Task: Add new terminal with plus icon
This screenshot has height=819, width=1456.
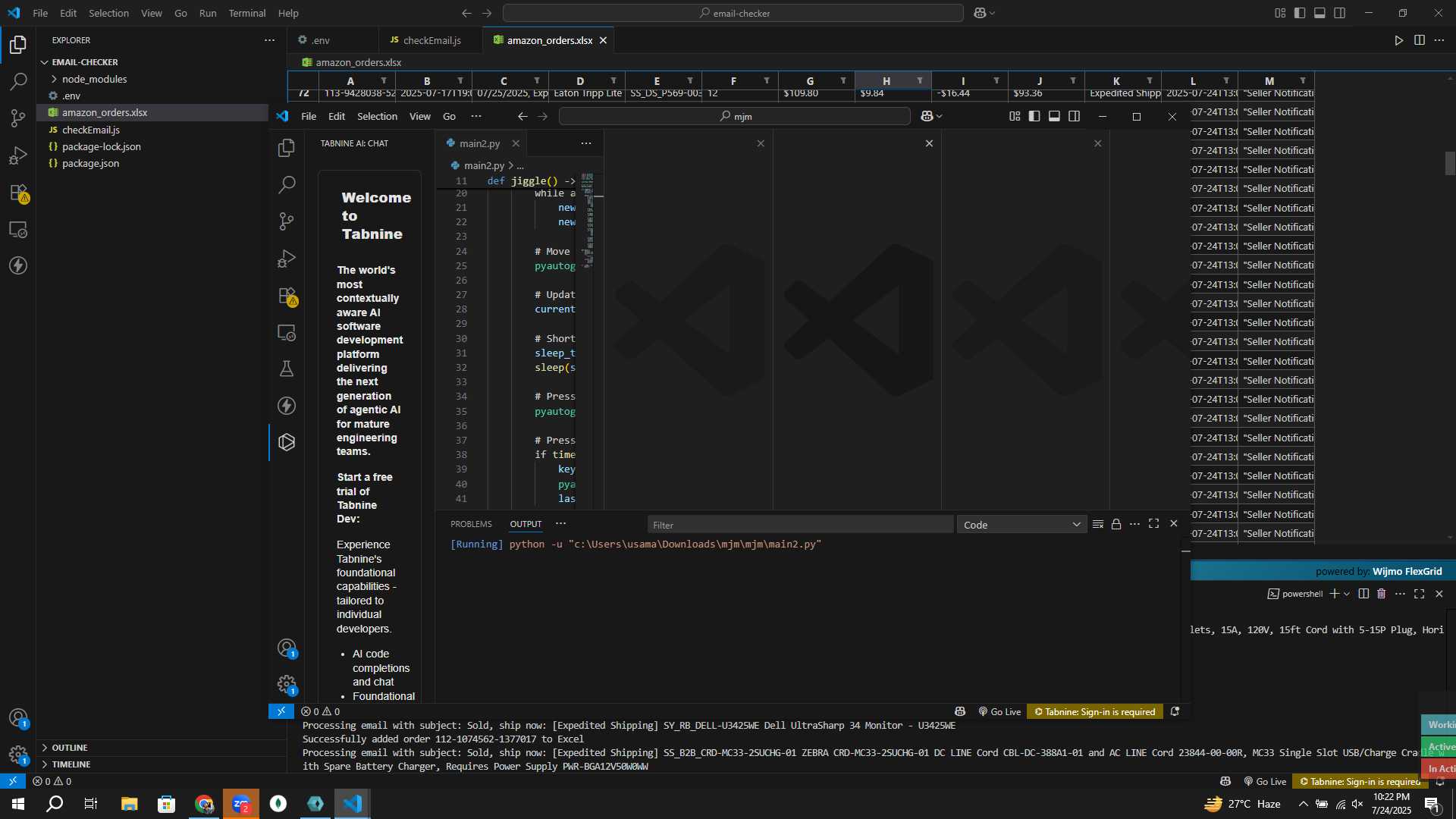Action: coord(1335,594)
